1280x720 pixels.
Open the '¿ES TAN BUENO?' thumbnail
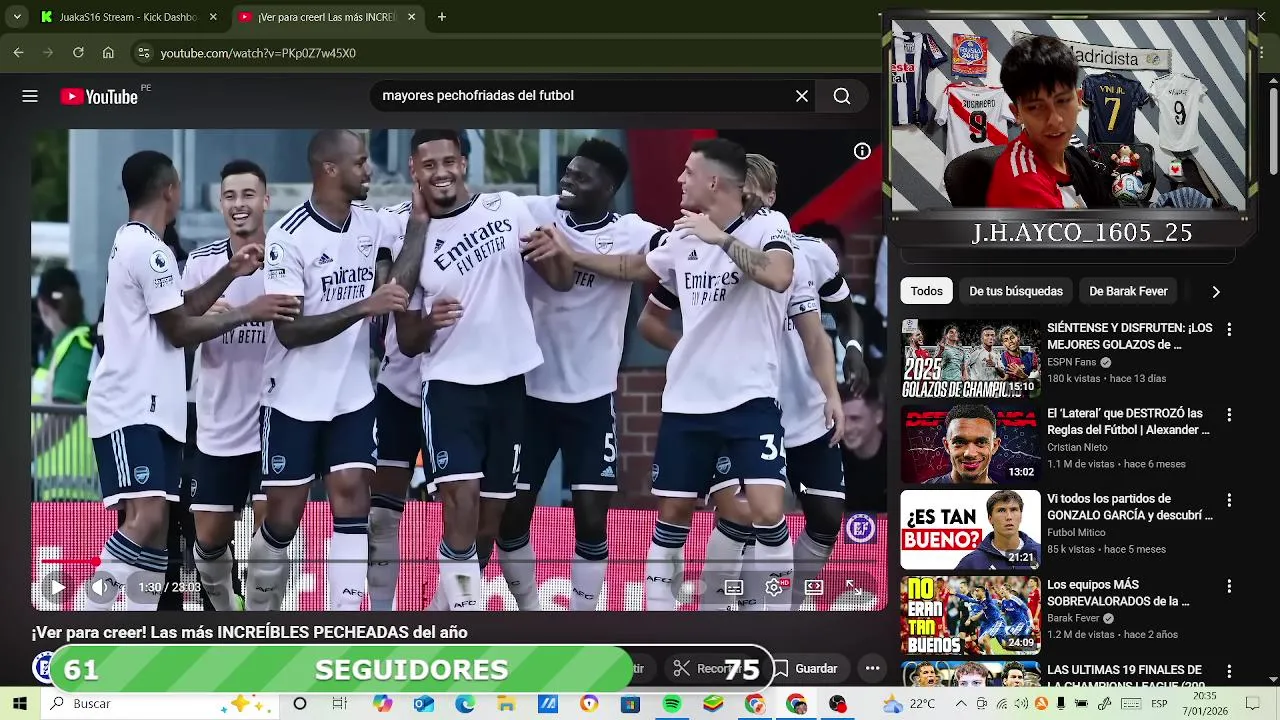point(971,530)
